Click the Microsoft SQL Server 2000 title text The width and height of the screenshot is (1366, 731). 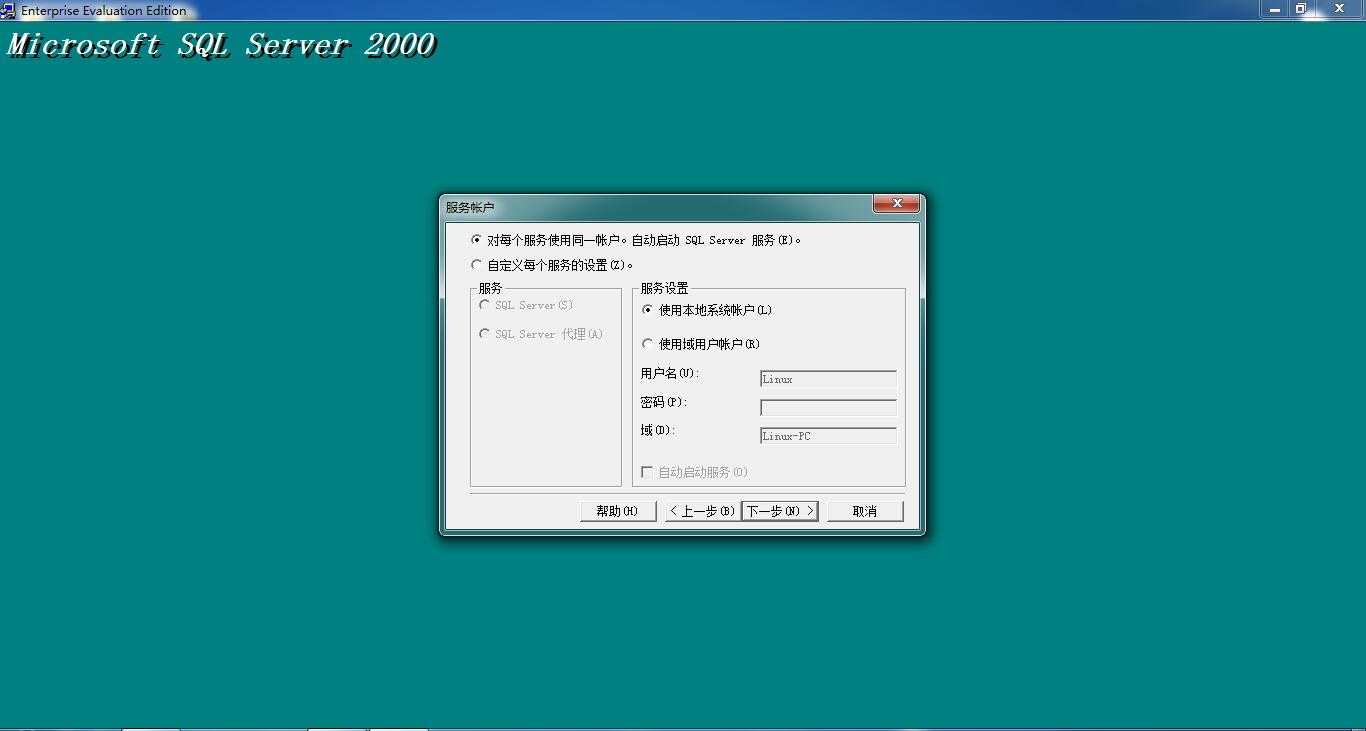coord(222,46)
